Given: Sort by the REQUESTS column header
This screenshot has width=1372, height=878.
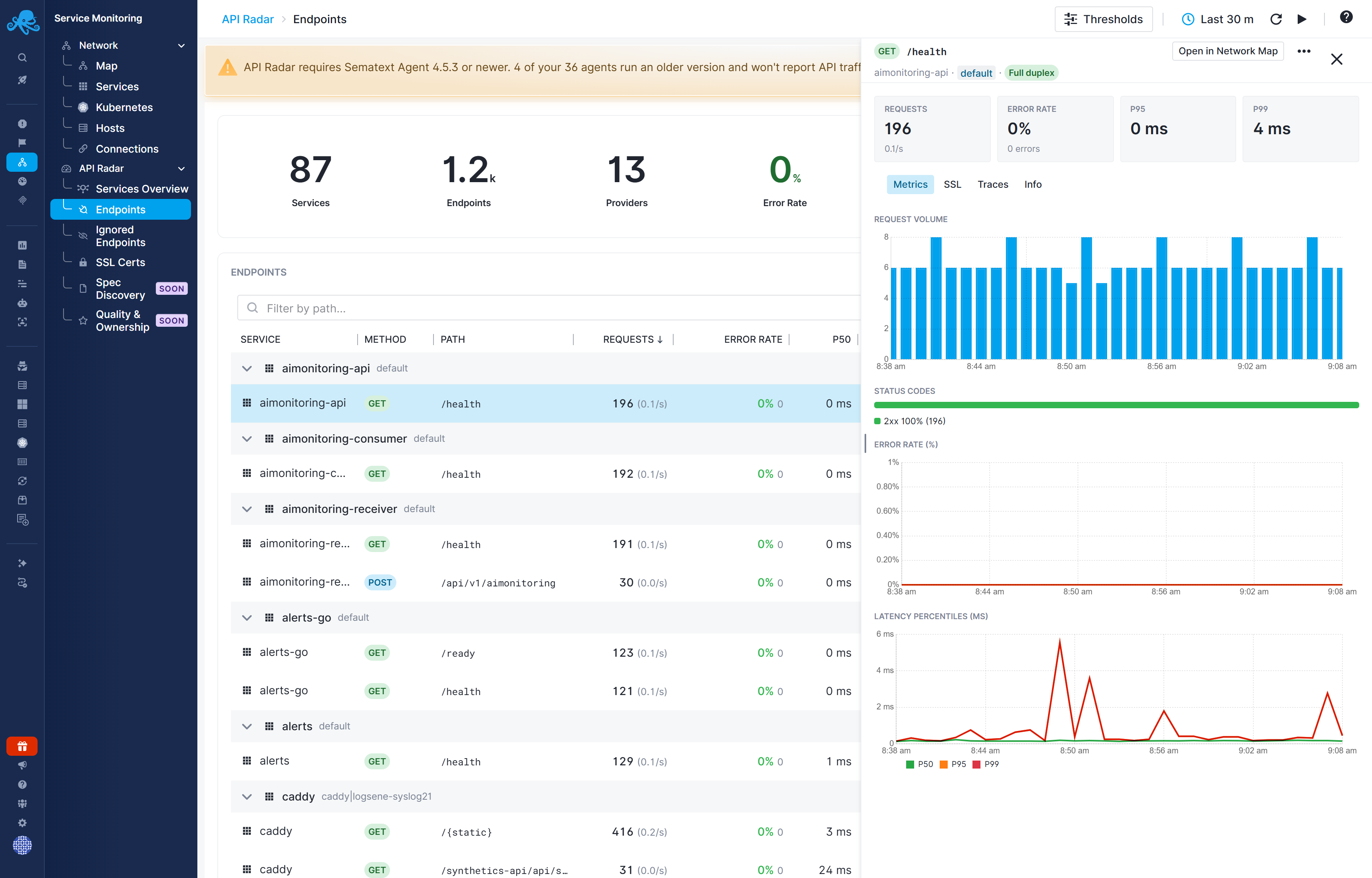Looking at the screenshot, I should point(632,339).
